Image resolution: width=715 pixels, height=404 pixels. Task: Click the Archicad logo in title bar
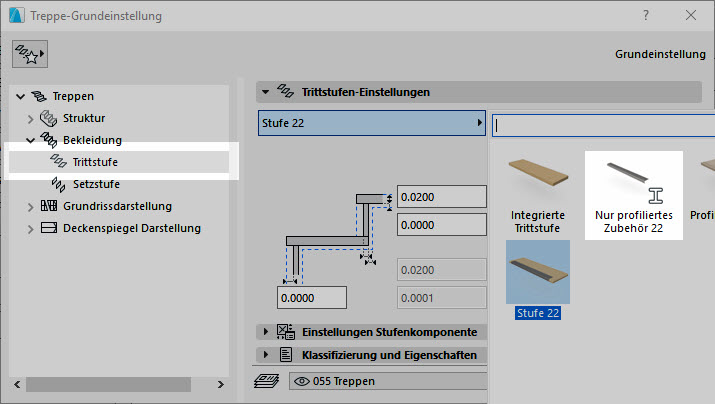[17, 16]
